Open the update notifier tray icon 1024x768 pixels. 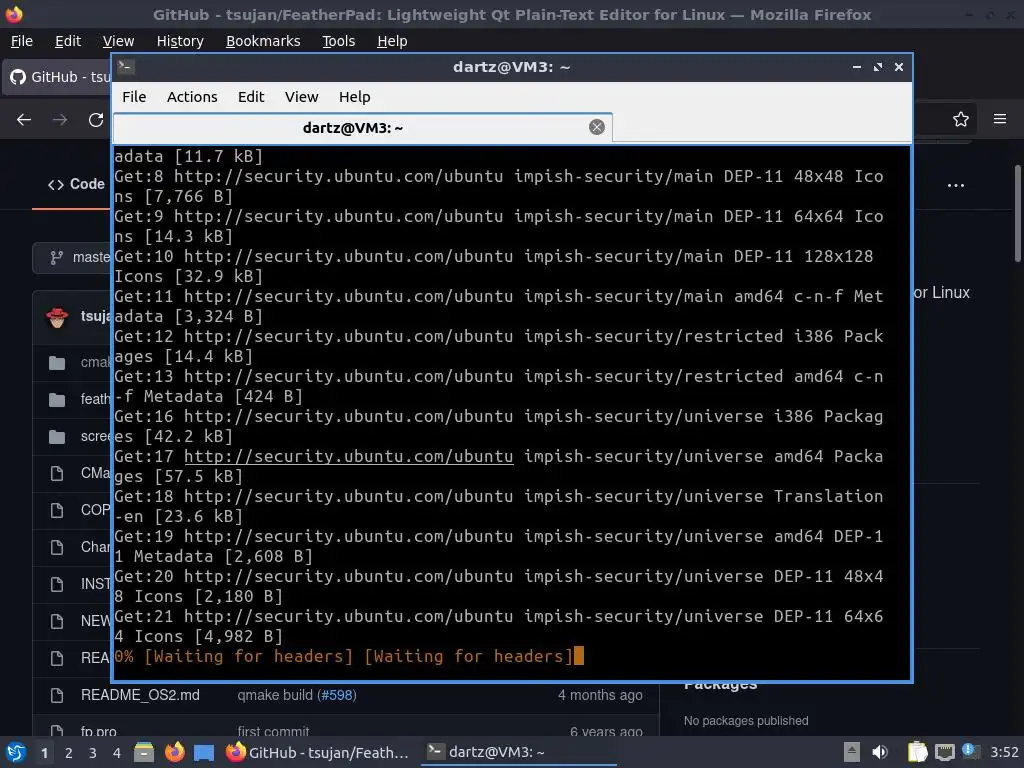tap(970, 751)
